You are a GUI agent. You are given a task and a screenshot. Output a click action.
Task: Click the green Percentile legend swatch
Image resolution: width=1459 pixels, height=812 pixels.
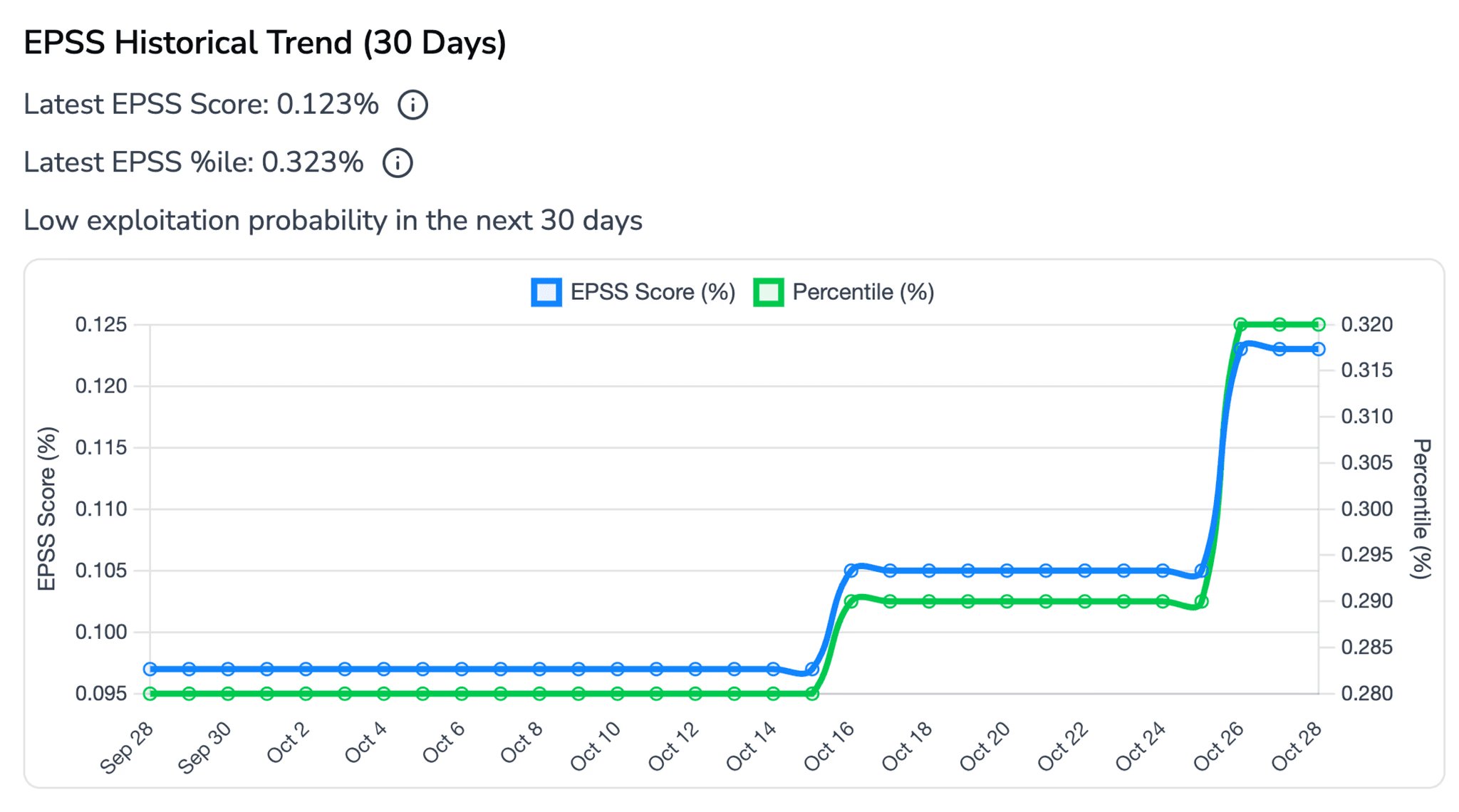point(769,292)
